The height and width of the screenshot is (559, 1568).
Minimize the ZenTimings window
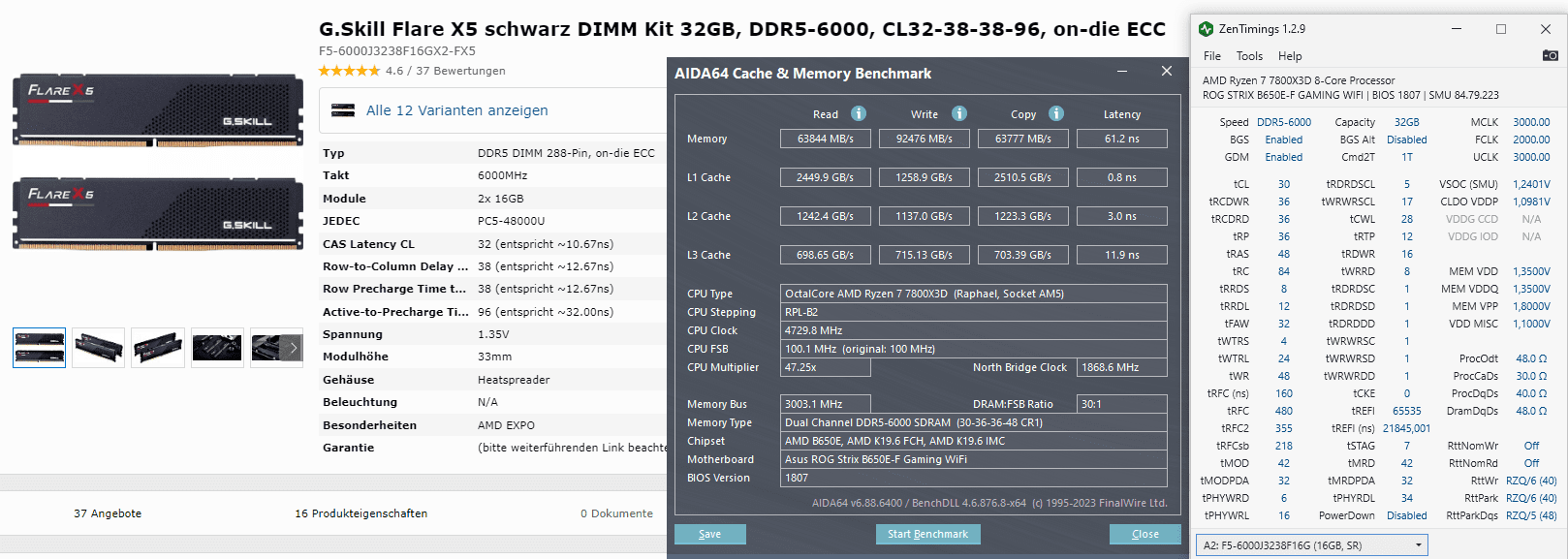[1457, 29]
